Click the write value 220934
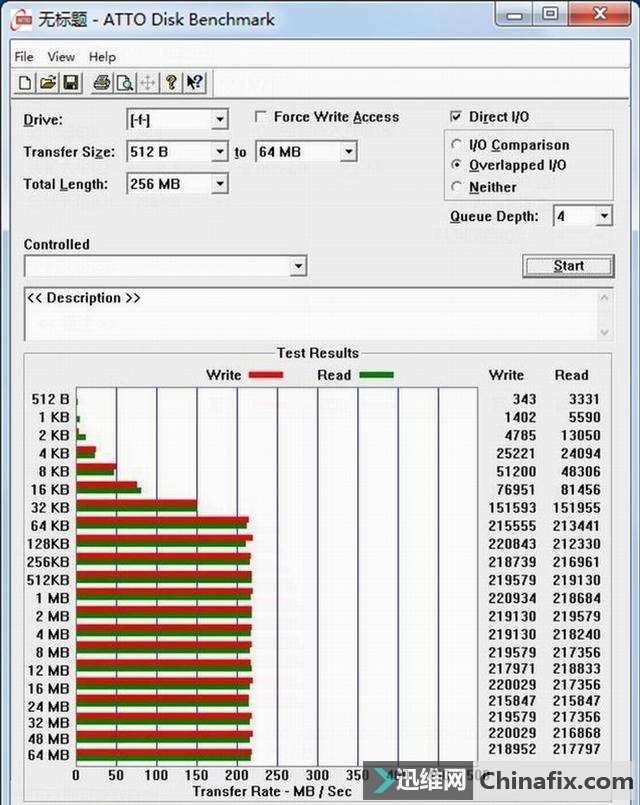Image resolution: width=640 pixels, height=805 pixels. pyautogui.click(x=512, y=598)
